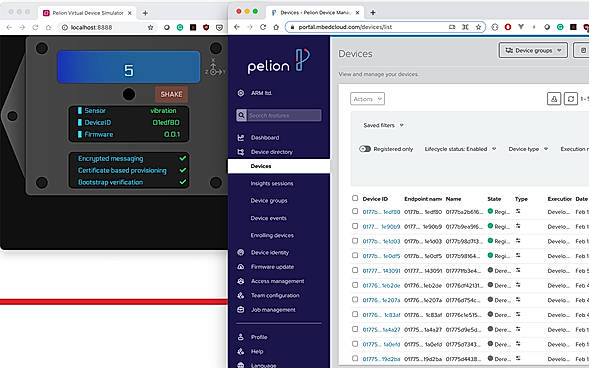Open Enrolling devices in sidebar
The image size is (589, 368).
point(272,235)
